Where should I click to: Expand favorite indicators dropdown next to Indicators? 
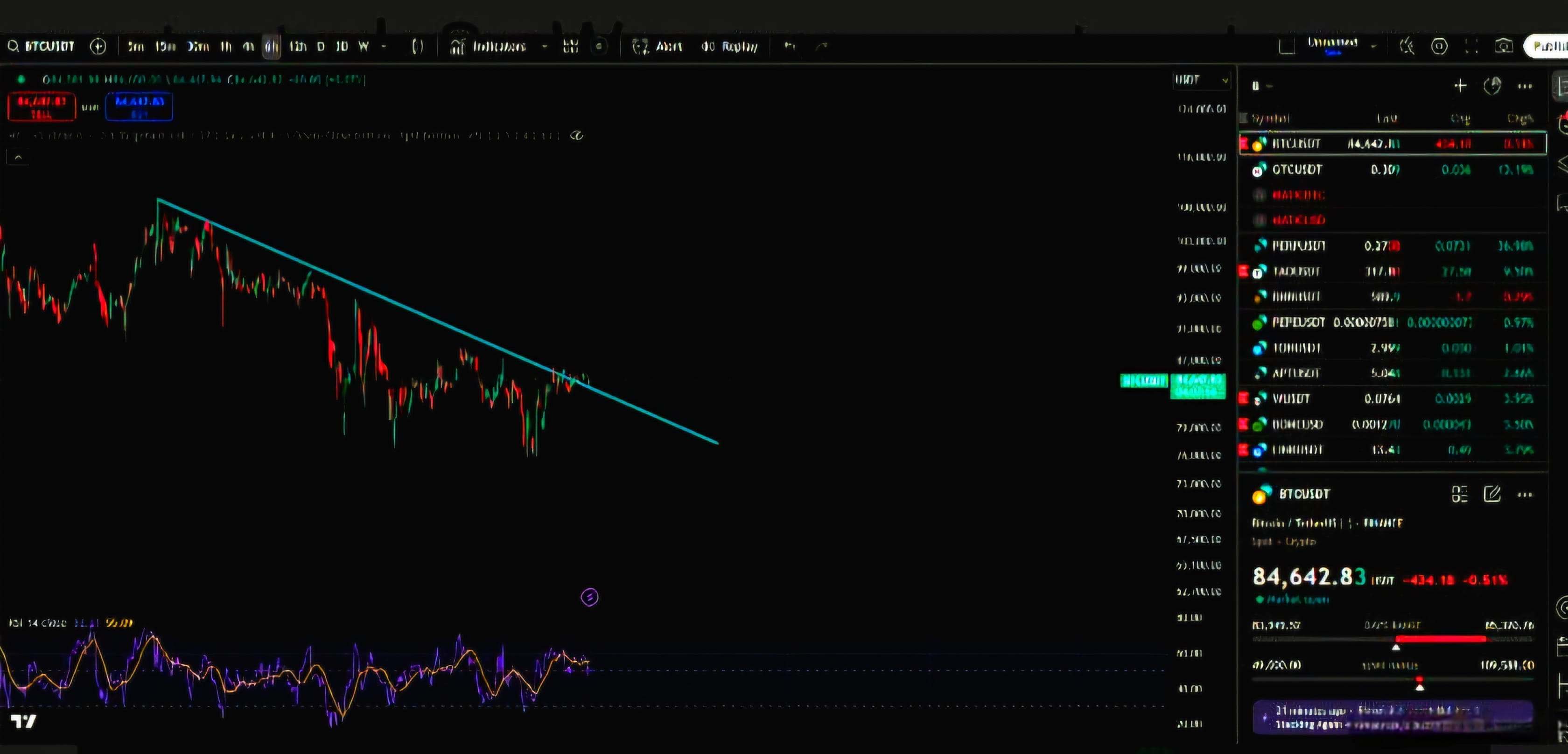point(545,46)
